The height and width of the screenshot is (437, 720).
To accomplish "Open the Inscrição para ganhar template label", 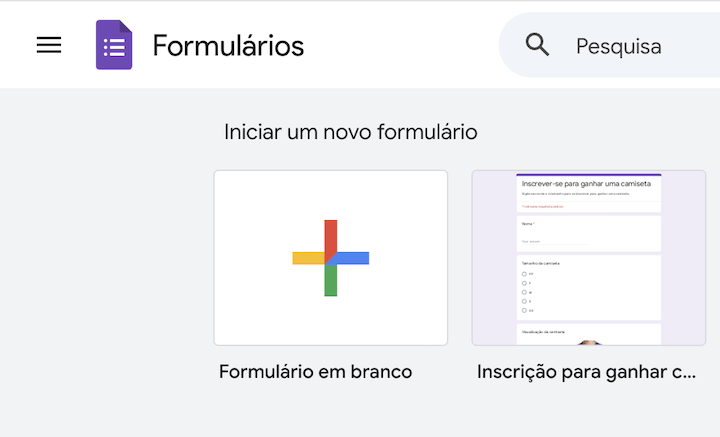I will click(x=586, y=372).
